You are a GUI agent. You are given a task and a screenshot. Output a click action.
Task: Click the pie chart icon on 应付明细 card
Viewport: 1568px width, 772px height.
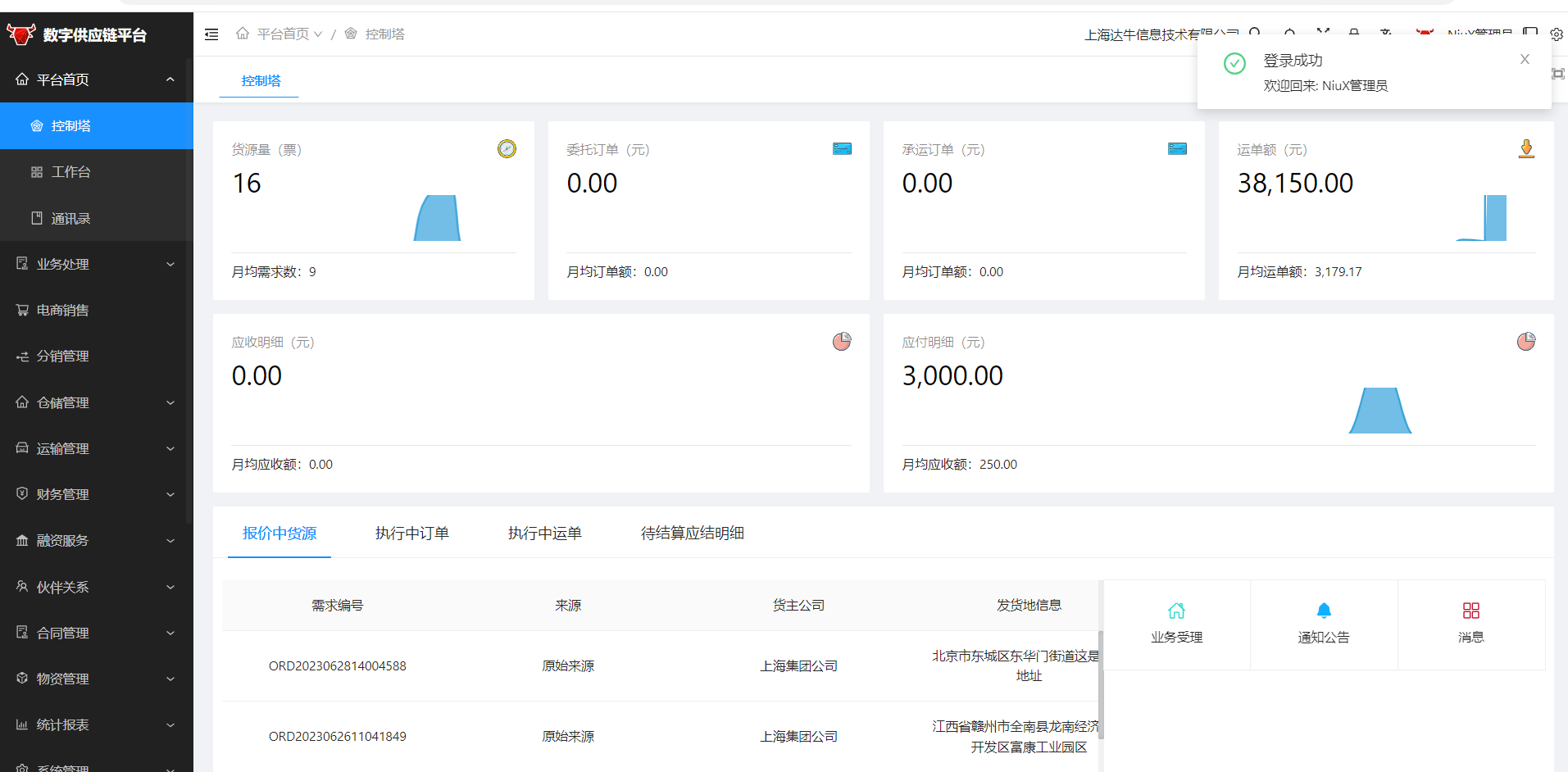1526,341
